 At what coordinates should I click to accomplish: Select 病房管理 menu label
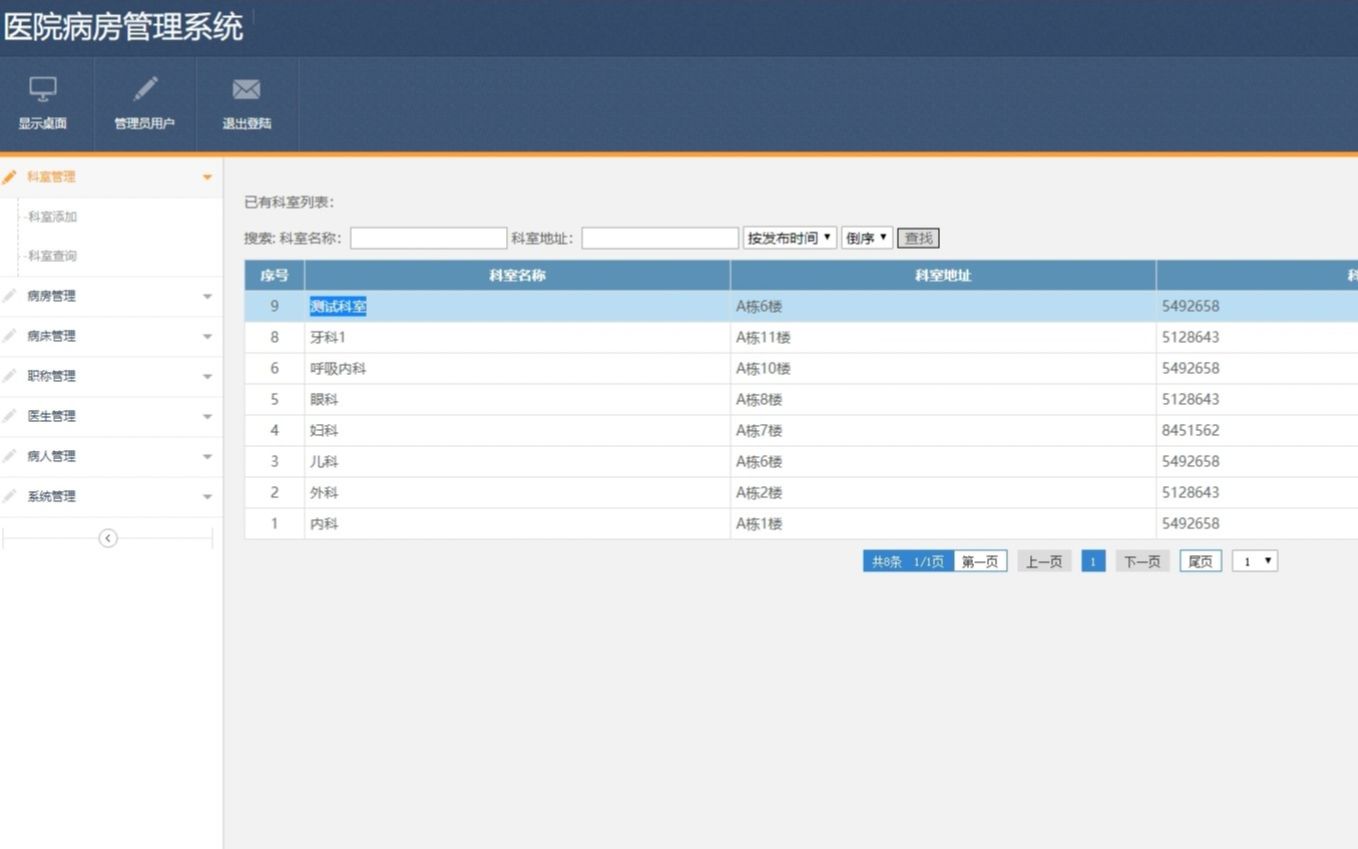(51, 296)
